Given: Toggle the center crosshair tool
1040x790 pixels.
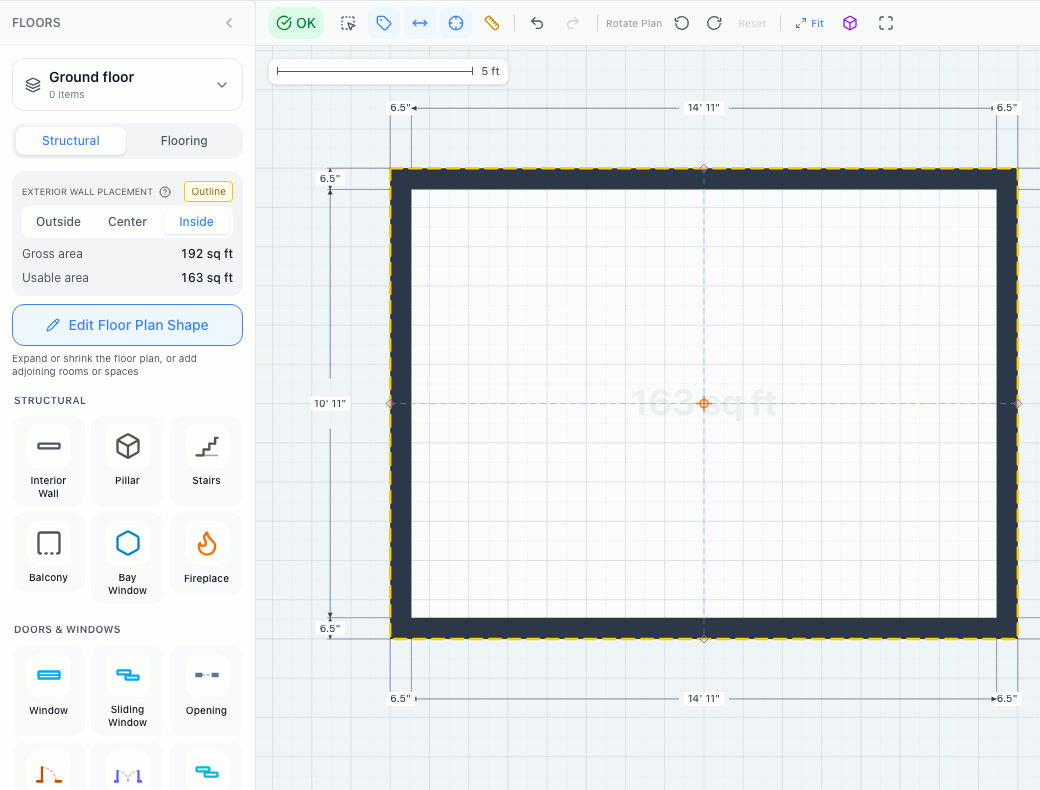Looking at the screenshot, I should (x=456, y=23).
